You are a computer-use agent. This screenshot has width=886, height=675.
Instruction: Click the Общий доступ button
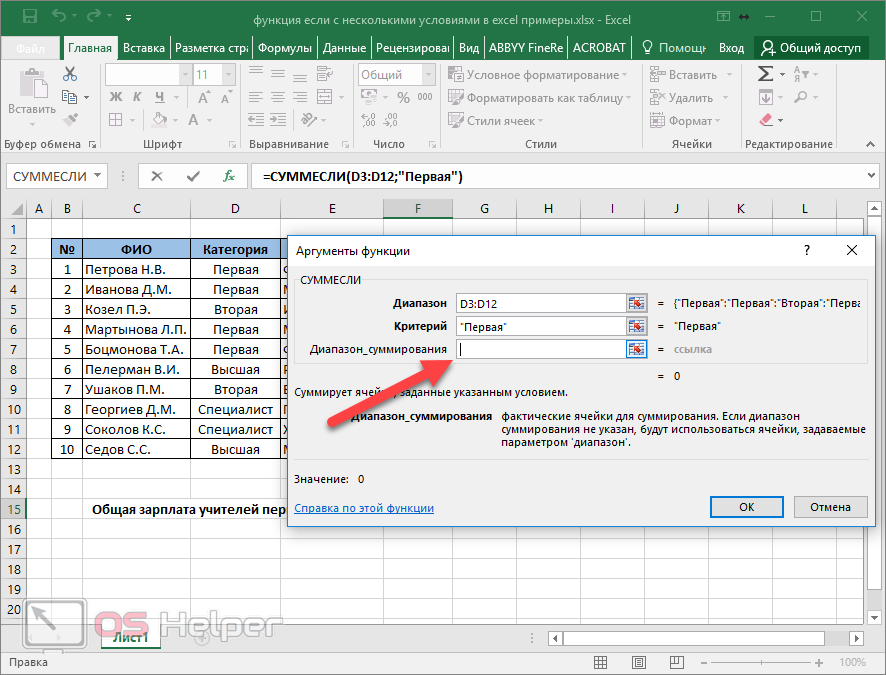(x=811, y=48)
